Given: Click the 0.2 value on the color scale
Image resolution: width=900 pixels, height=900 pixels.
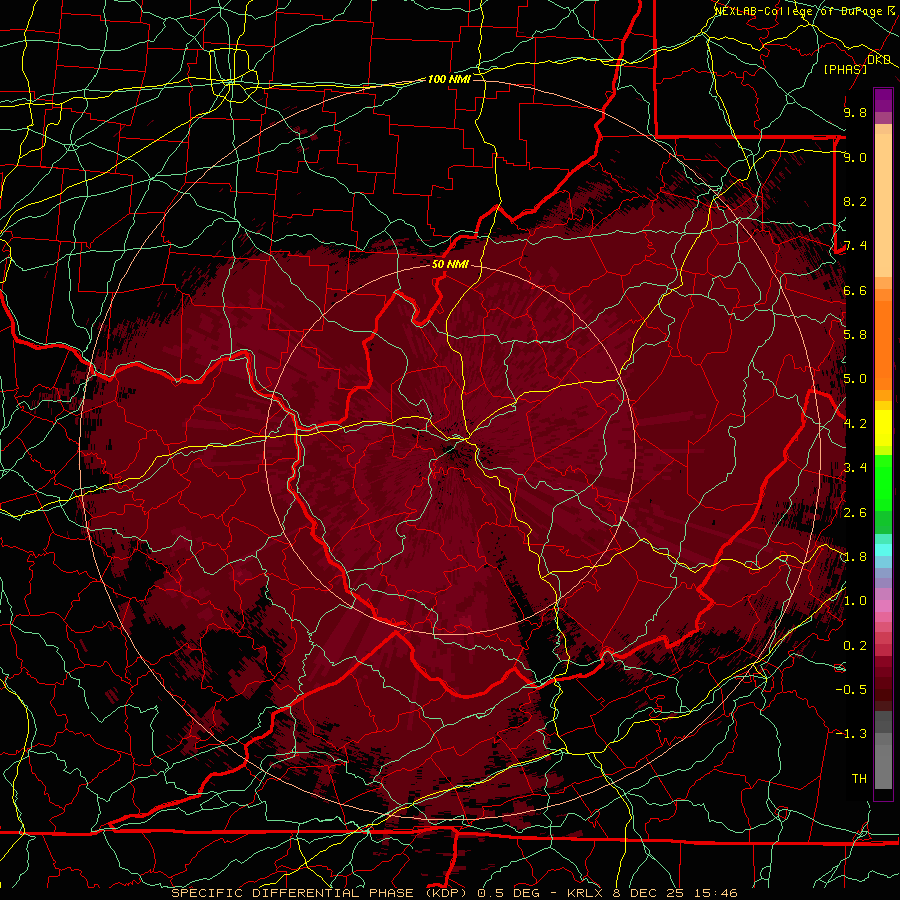Looking at the screenshot, I should click(855, 646).
